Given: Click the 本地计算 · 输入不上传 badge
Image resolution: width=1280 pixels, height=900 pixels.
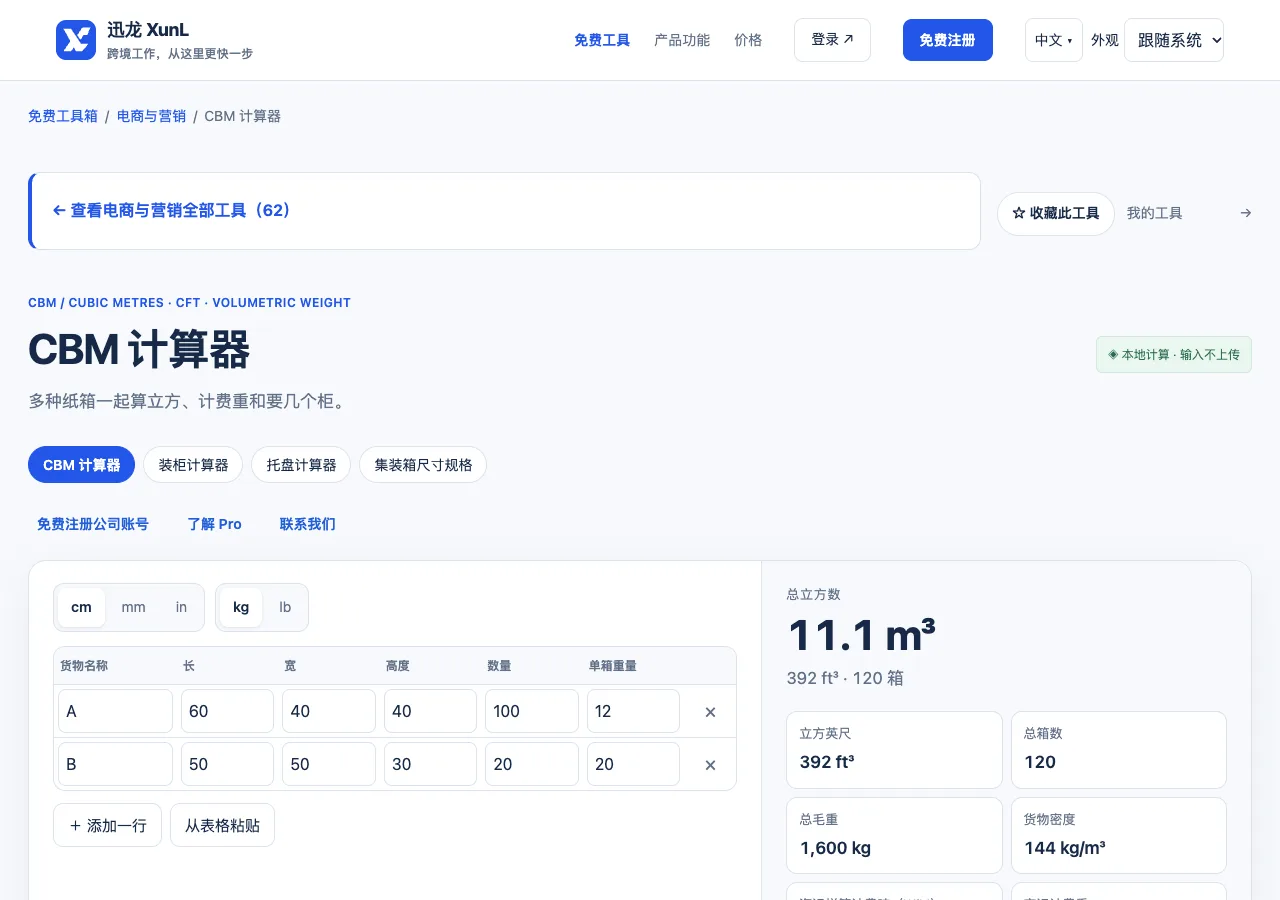Looking at the screenshot, I should tap(1174, 355).
